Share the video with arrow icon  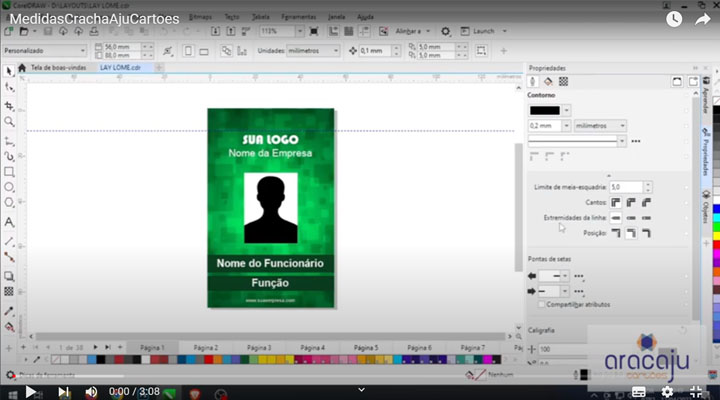click(703, 19)
